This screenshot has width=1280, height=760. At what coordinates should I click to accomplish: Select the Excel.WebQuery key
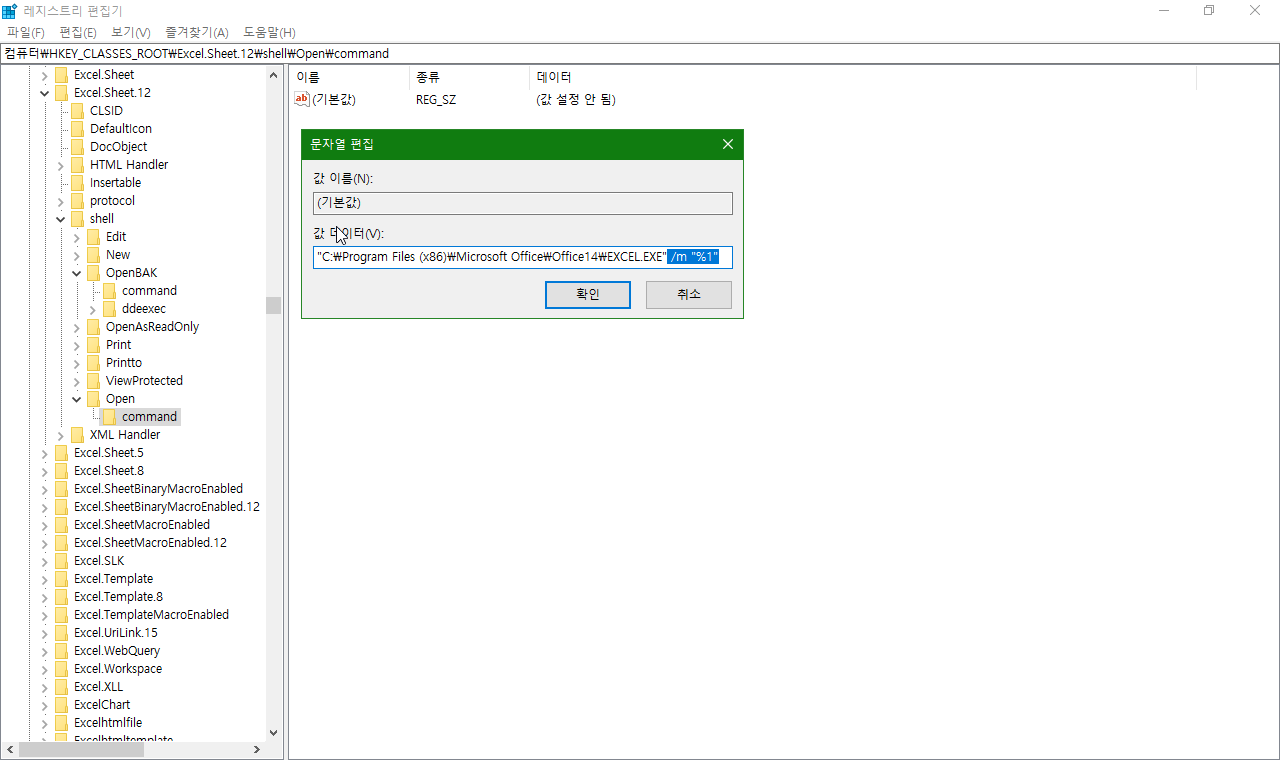tap(117, 651)
